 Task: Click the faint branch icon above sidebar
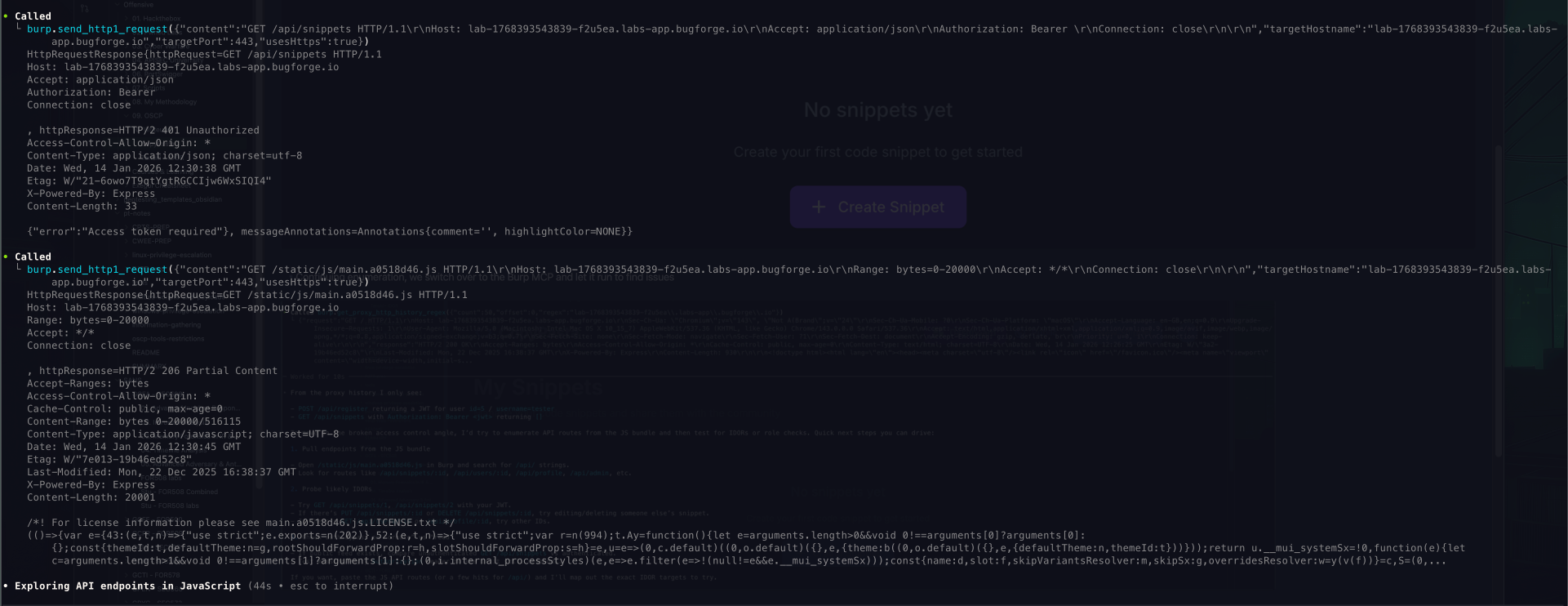click(x=84, y=9)
